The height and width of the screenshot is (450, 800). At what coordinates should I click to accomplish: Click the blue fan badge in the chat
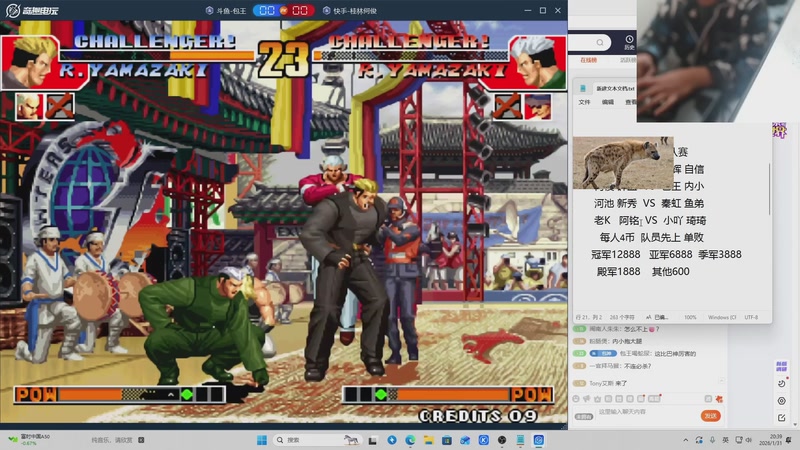tap(603, 354)
